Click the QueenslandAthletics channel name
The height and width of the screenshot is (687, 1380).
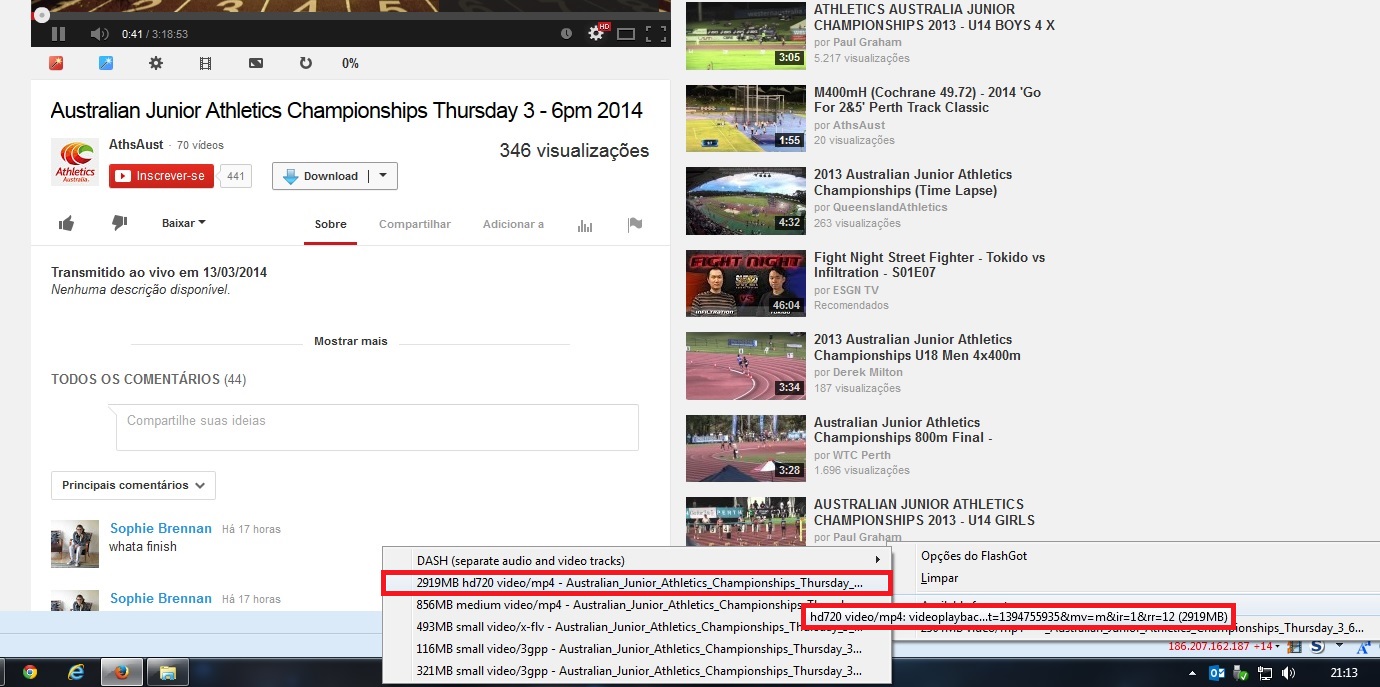pyautogui.click(x=890, y=207)
